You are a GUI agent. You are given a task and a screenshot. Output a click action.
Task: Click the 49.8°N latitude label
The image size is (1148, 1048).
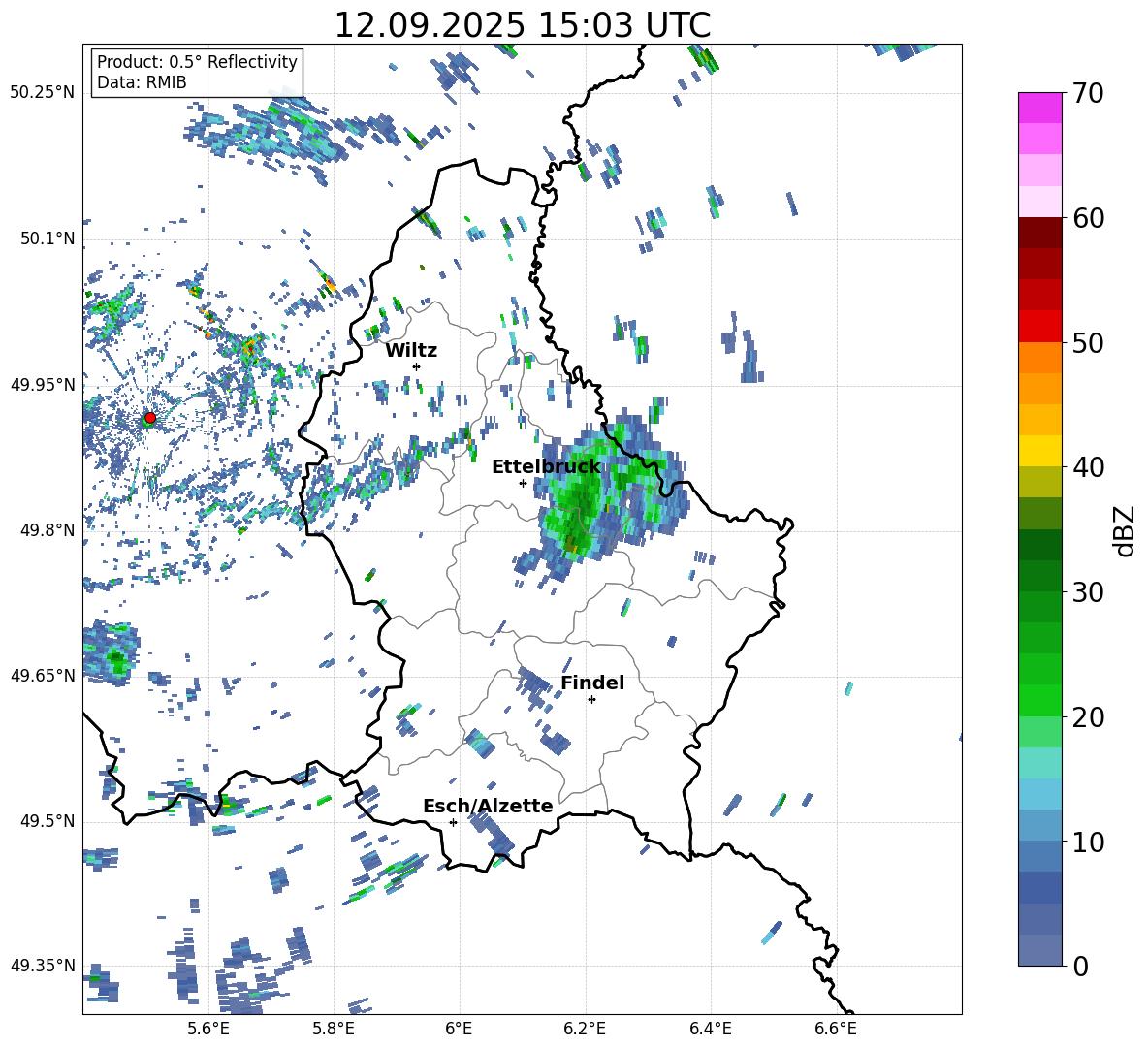point(47,530)
